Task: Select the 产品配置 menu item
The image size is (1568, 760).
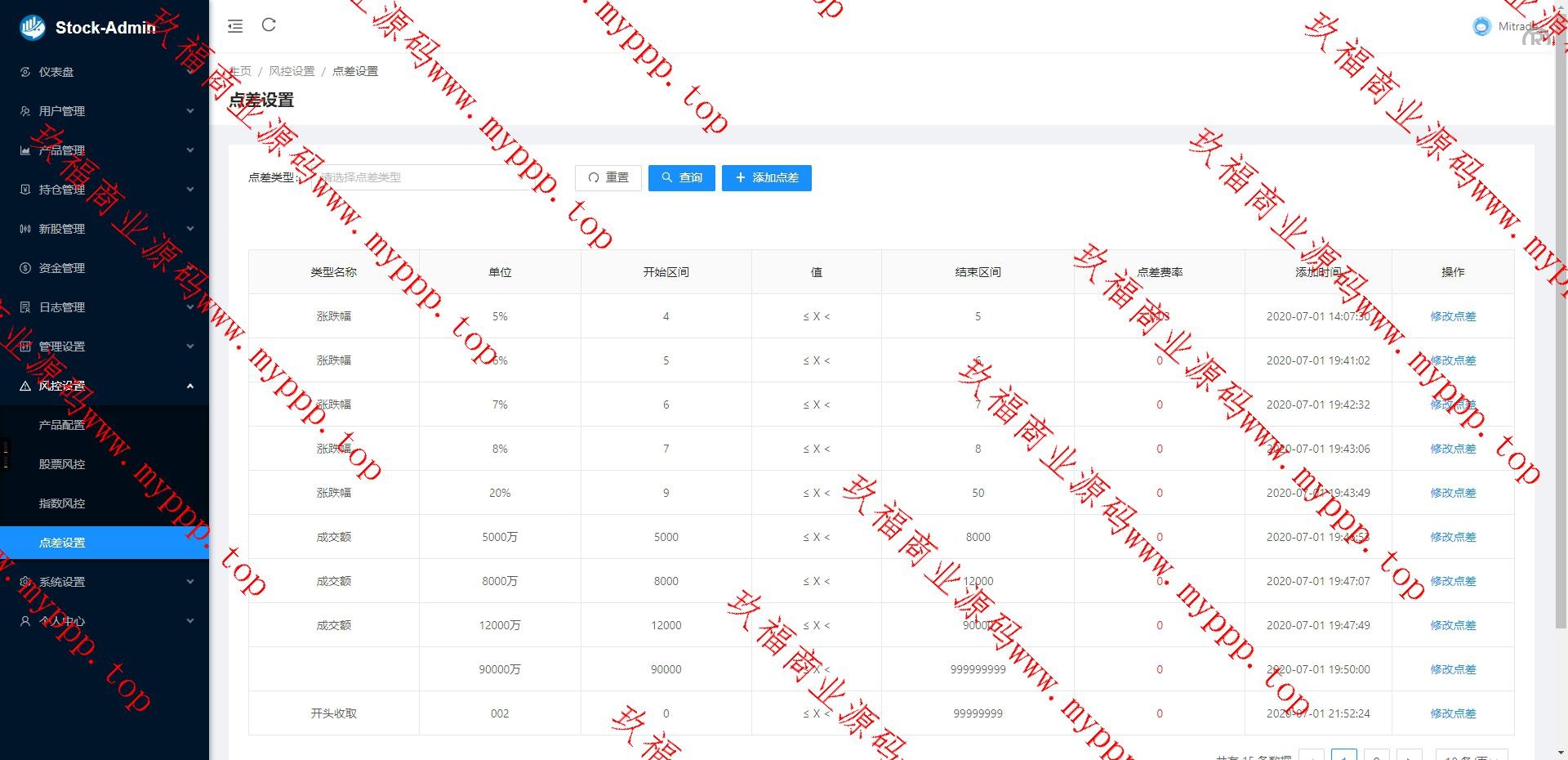Action: [x=62, y=425]
